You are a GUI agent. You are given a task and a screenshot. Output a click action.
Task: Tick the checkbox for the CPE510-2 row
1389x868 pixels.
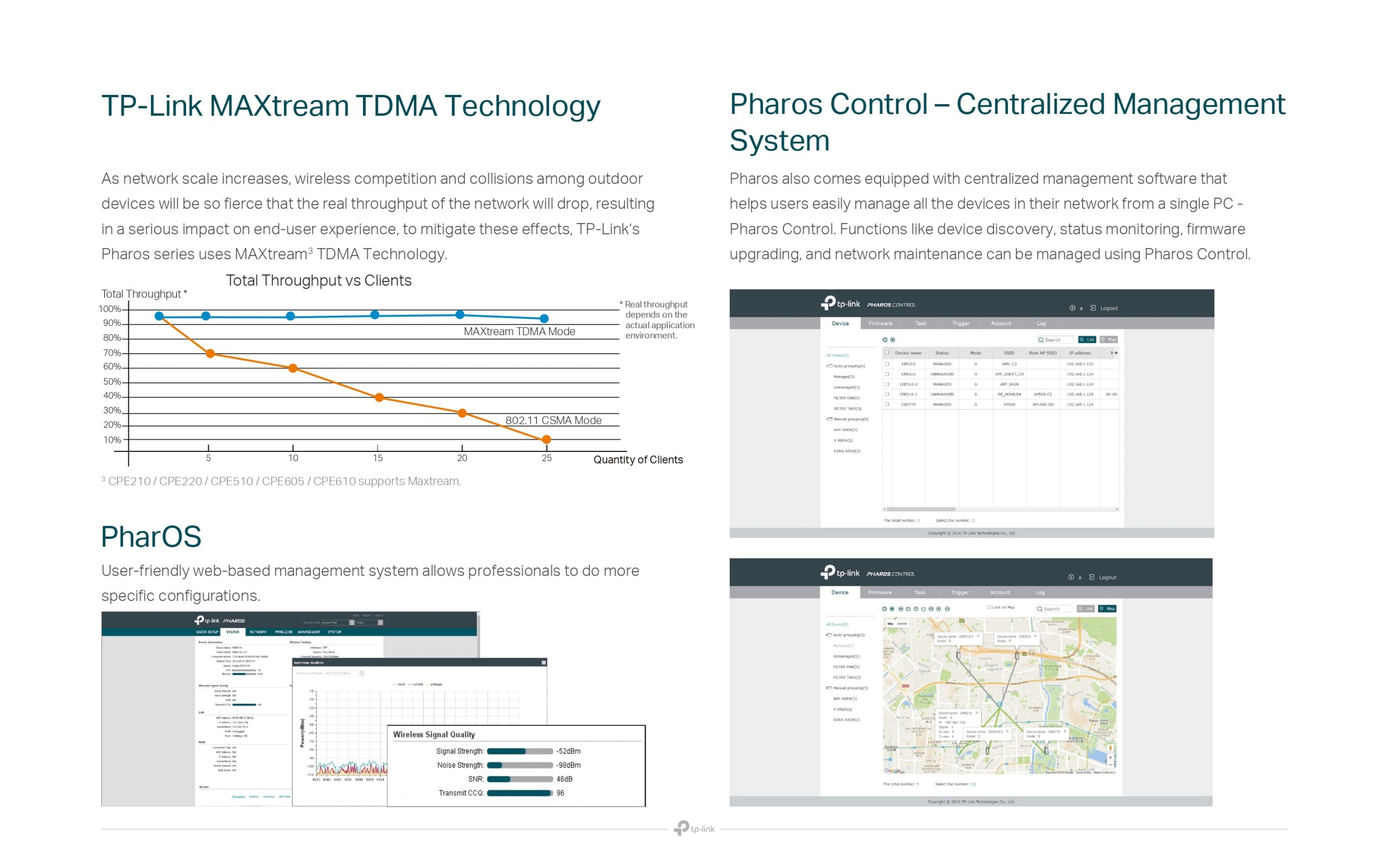point(887,385)
